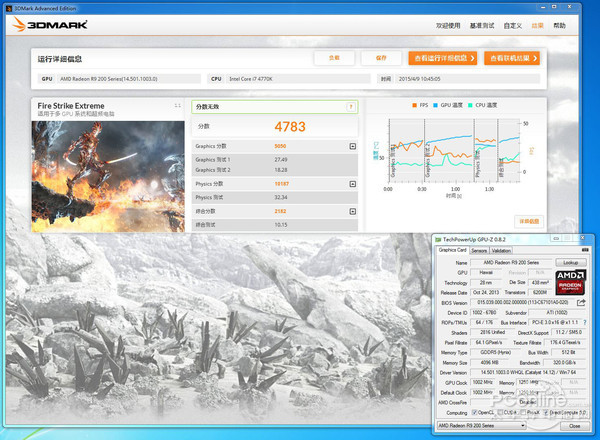
Task: Open the 欢迎使用 menu item in 3DMark
Action: 448,26
